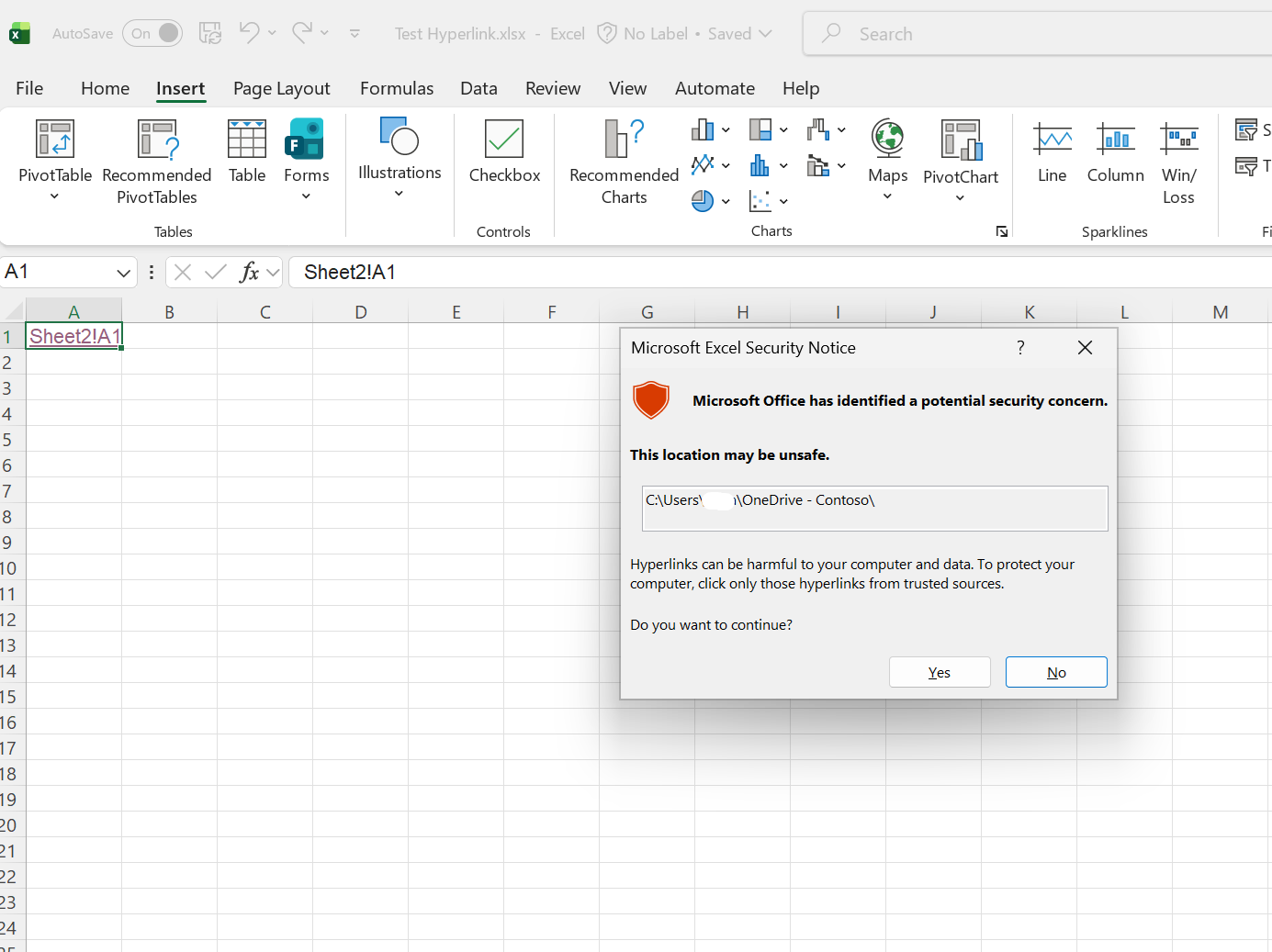Open the Review tab
The width and height of the screenshot is (1272, 952).
pos(553,88)
